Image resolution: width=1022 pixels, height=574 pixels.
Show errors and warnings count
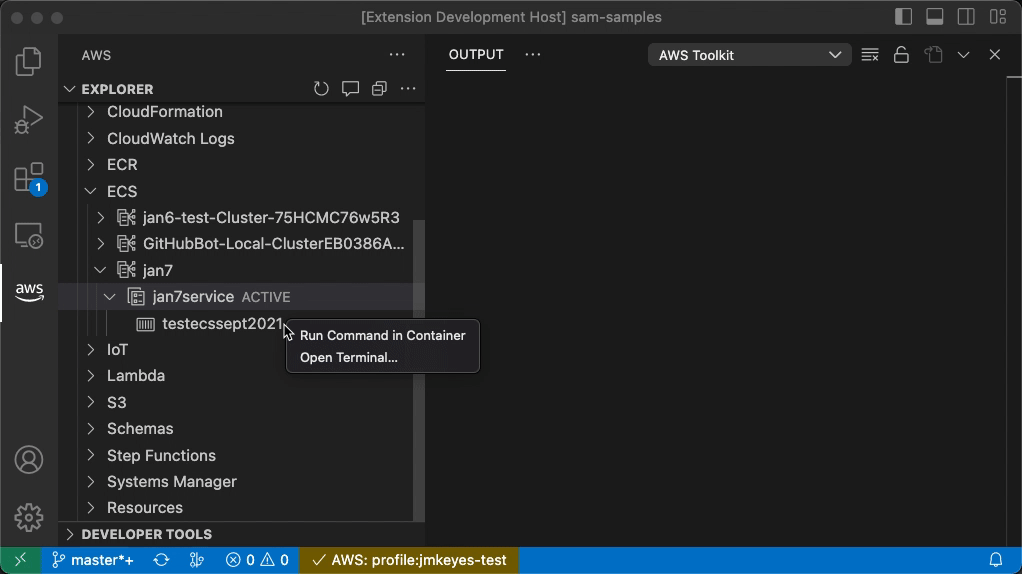[257, 560]
